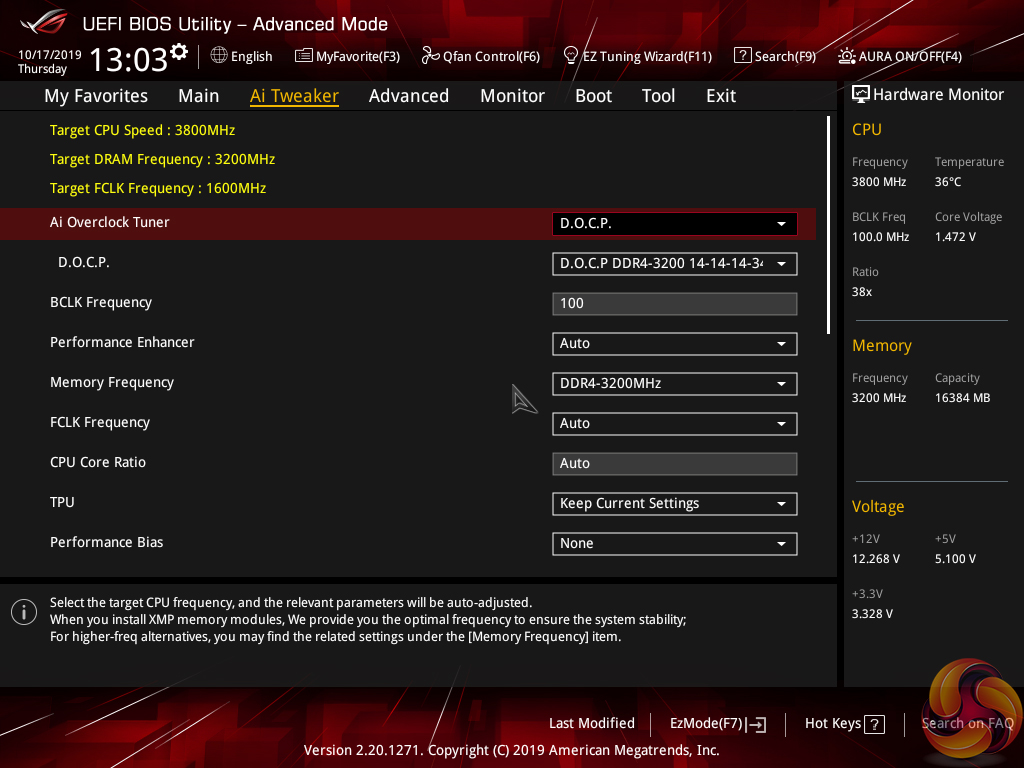
Task: Open the Performance Enhancer dropdown
Action: tap(675, 344)
